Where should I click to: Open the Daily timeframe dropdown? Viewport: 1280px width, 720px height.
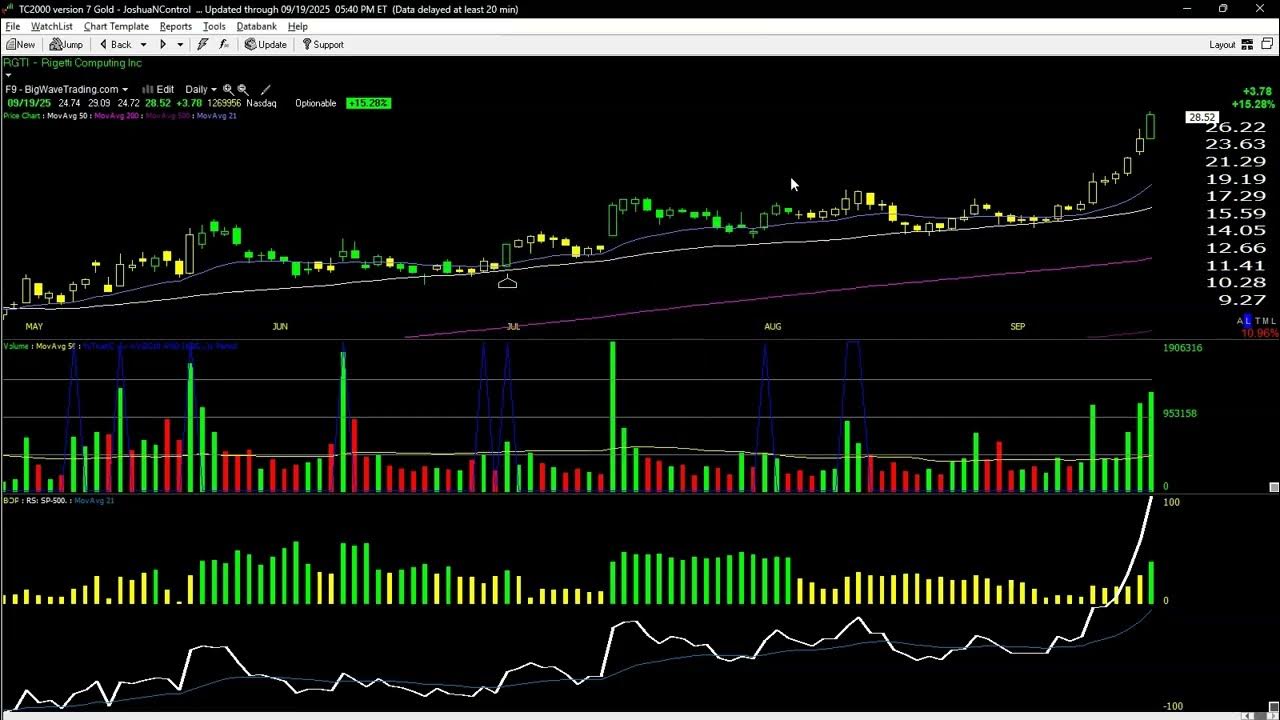200,89
